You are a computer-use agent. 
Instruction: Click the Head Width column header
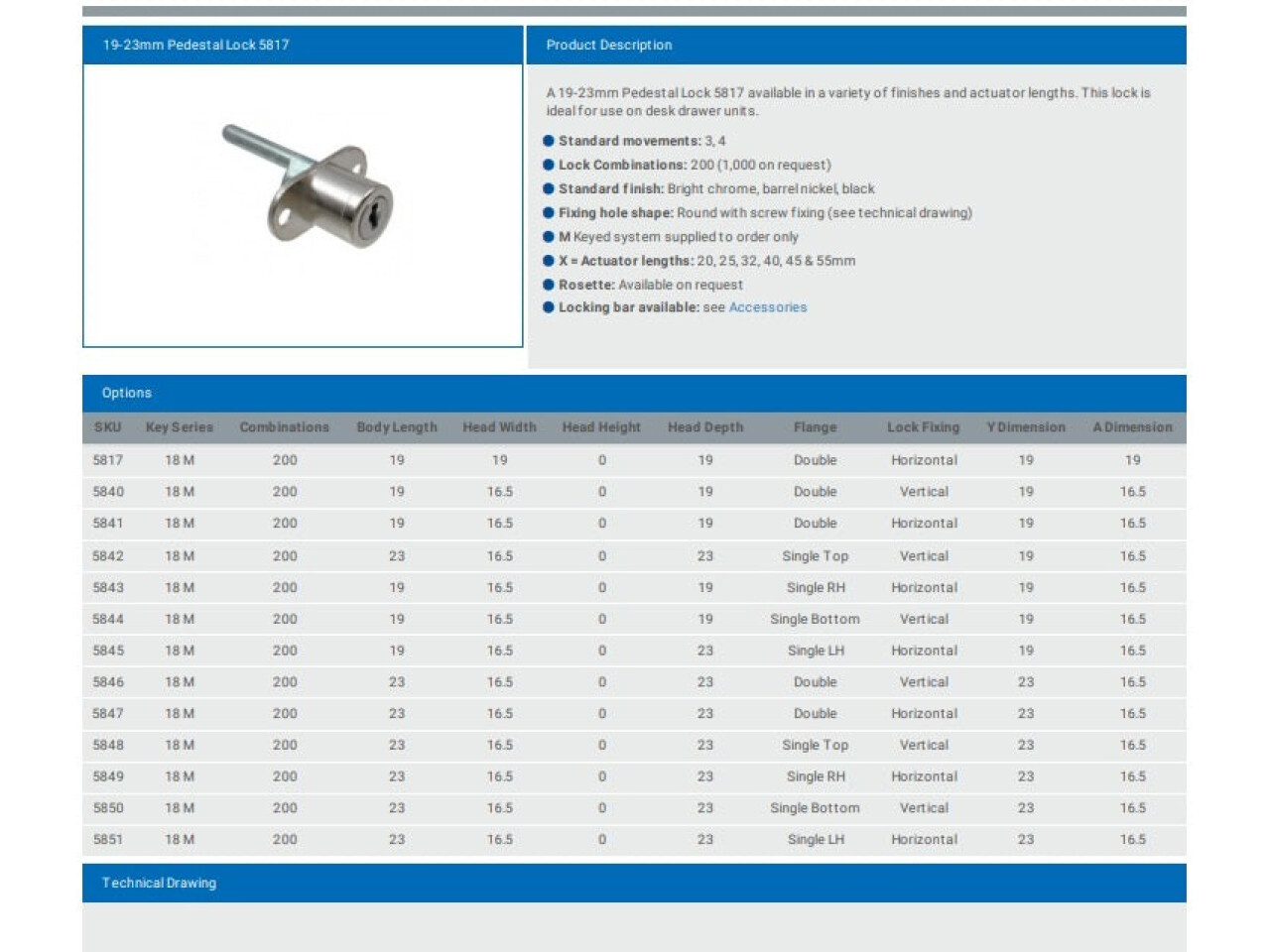coord(500,427)
